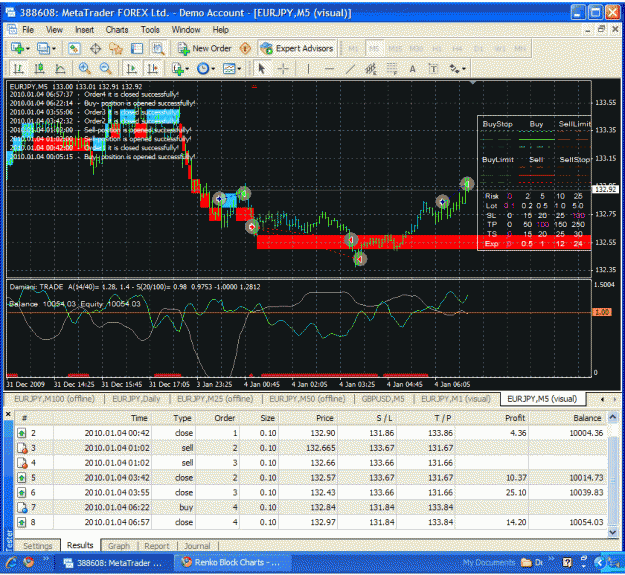This screenshot has width=625, height=575.
Task: Click the Indicators list icon
Action: [178, 69]
